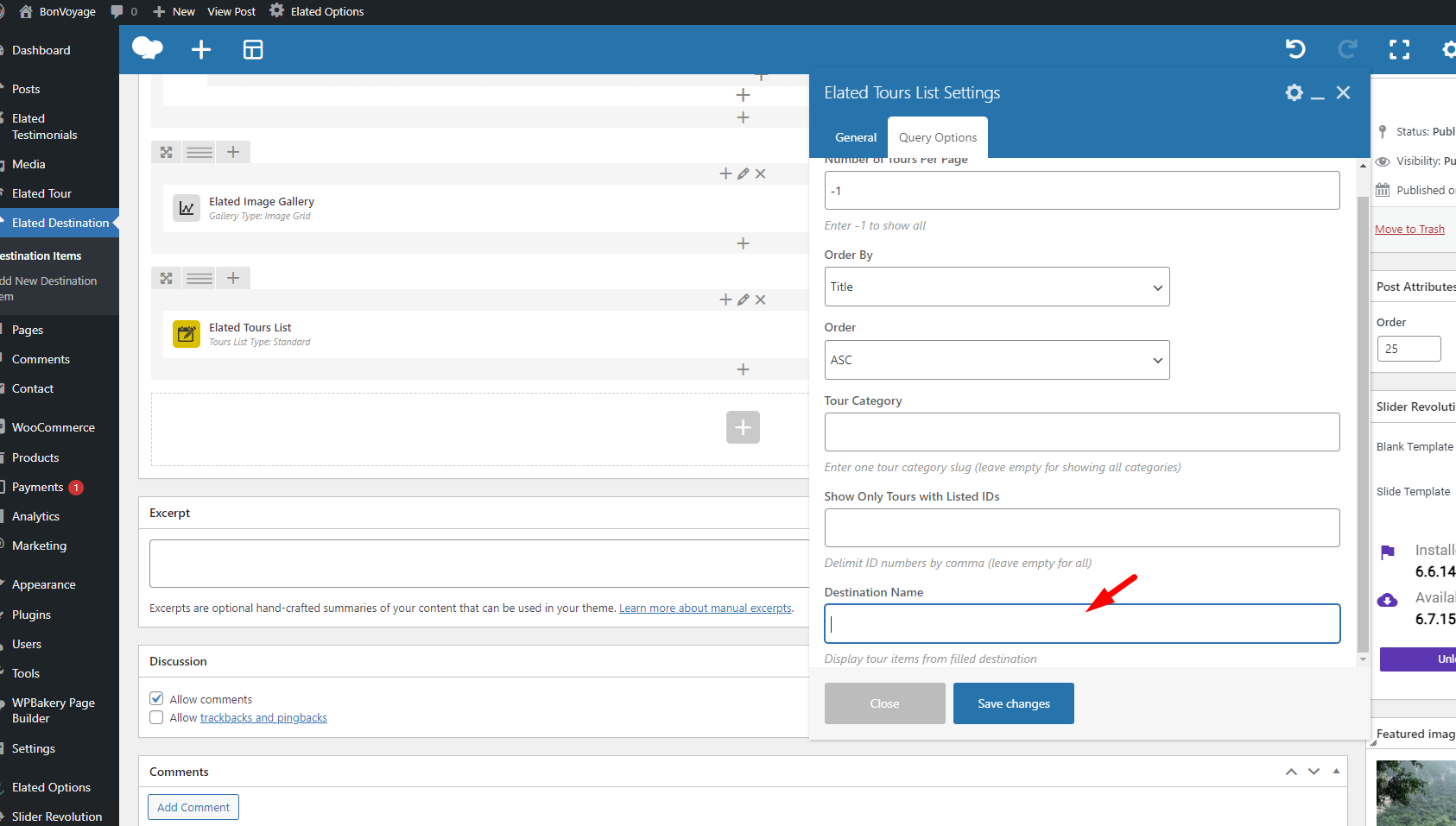Image resolution: width=1456 pixels, height=826 pixels.
Task: Open the templates panel icon
Action: 253,50
